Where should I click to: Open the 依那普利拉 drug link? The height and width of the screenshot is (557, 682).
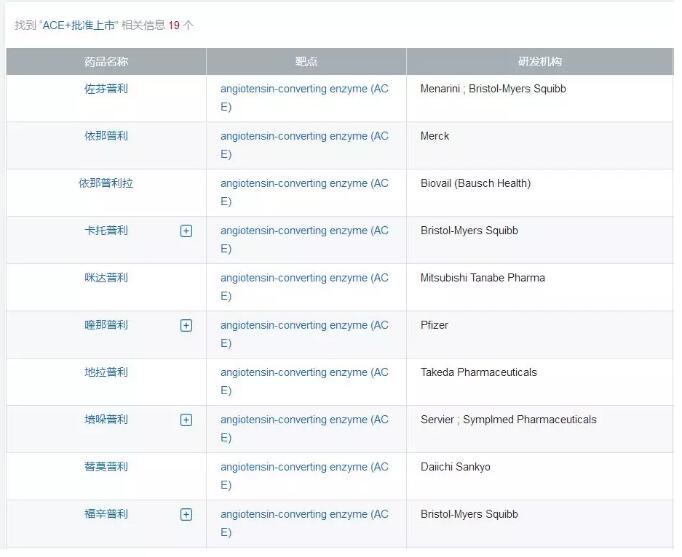pyautogui.click(x=106, y=184)
